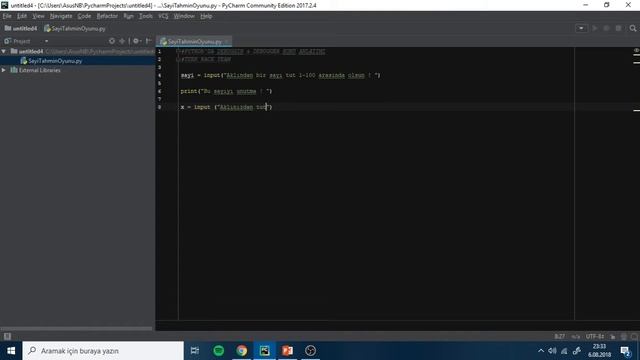The image size is (640, 360).
Task: Open the Navigate menu
Action: (x=61, y=16)
